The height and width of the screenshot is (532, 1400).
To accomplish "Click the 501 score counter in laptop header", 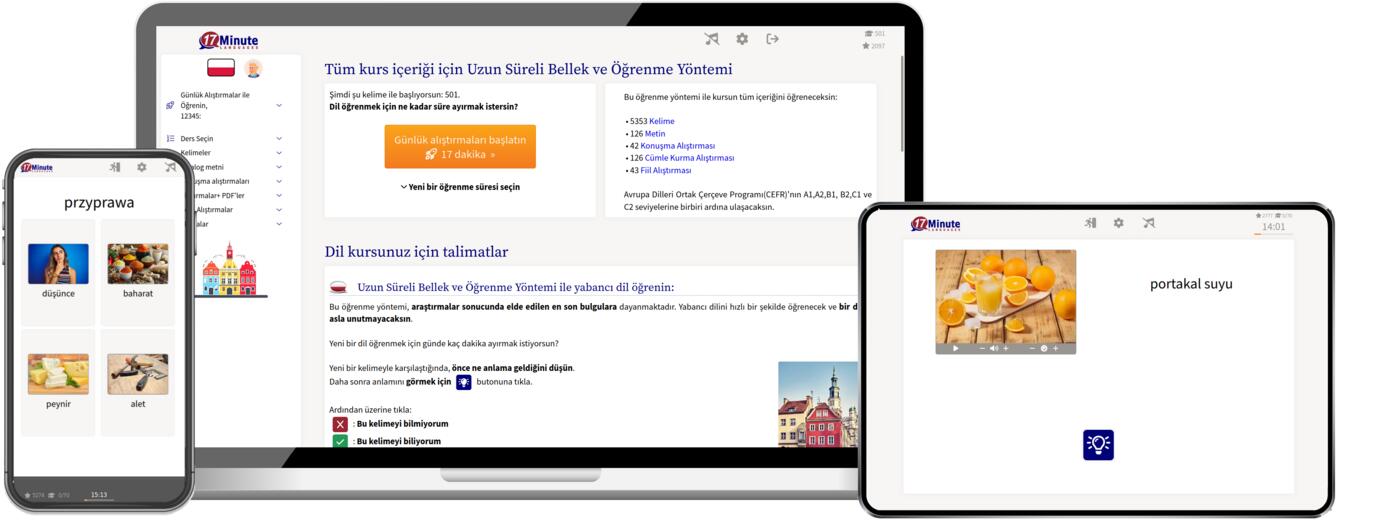I will (874, 33).
